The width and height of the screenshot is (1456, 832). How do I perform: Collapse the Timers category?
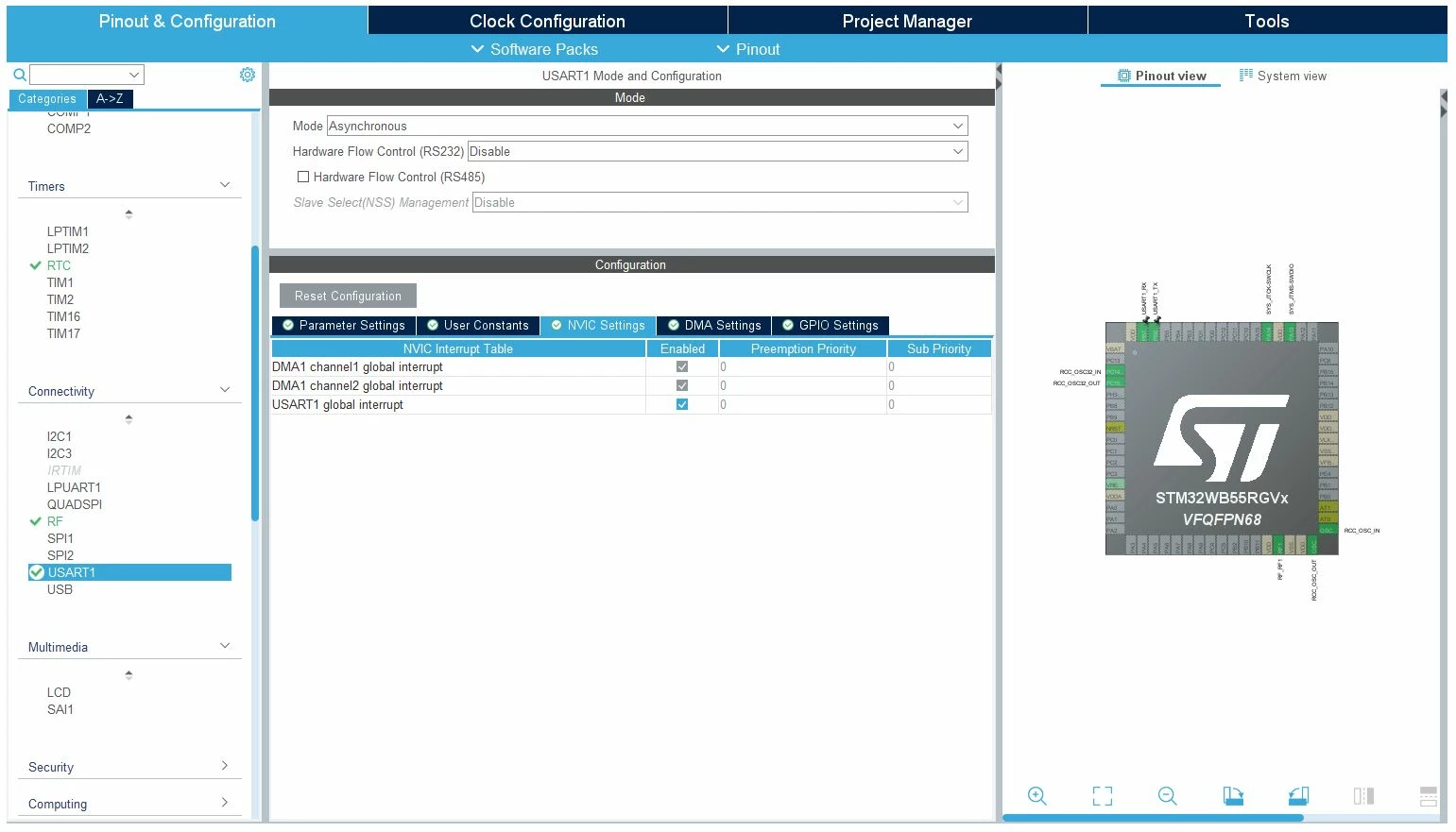pyautogui.click(x=225, y=185)
